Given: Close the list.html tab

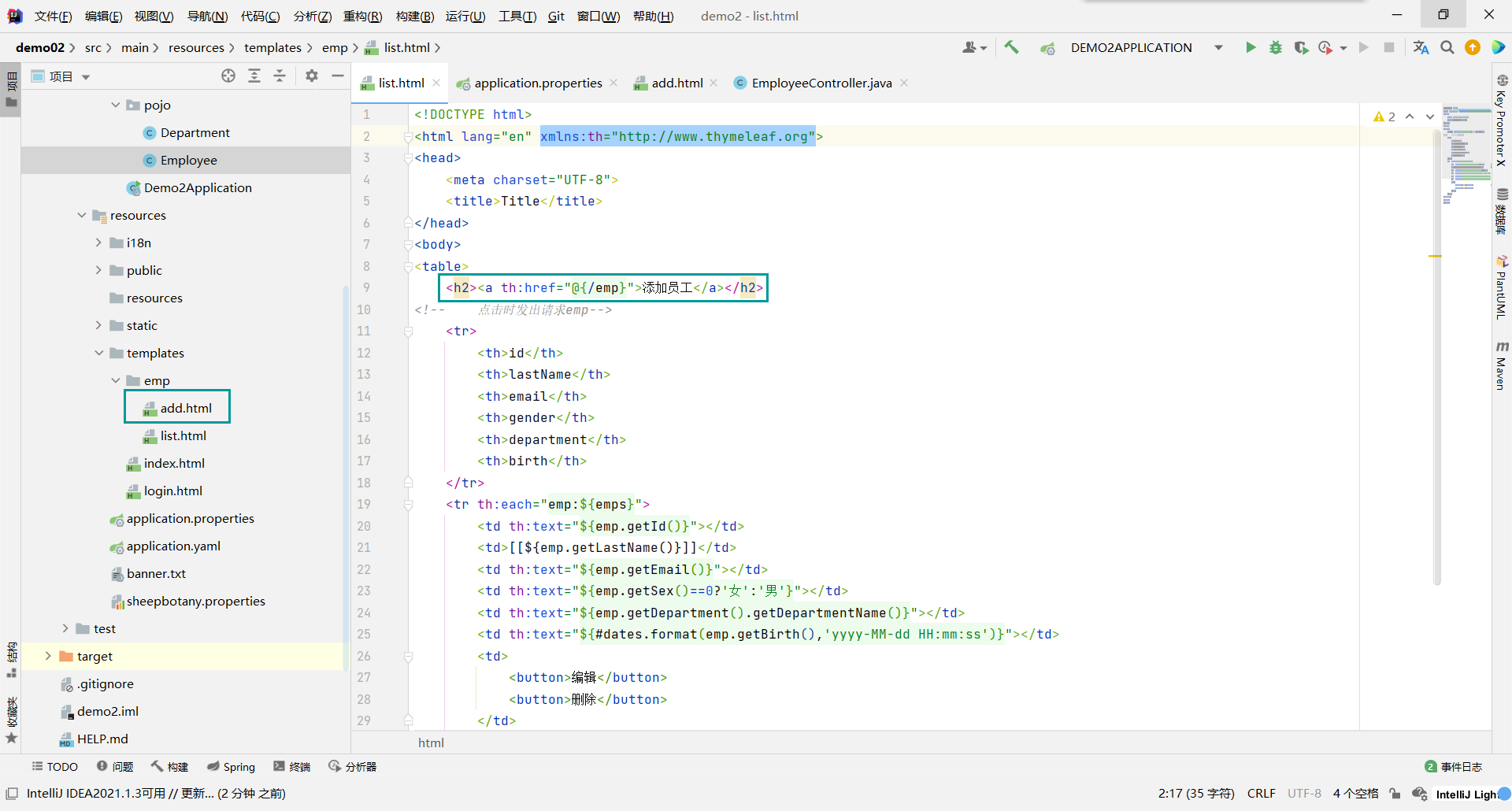Looking at the screenshot, I should coord(436,83).
